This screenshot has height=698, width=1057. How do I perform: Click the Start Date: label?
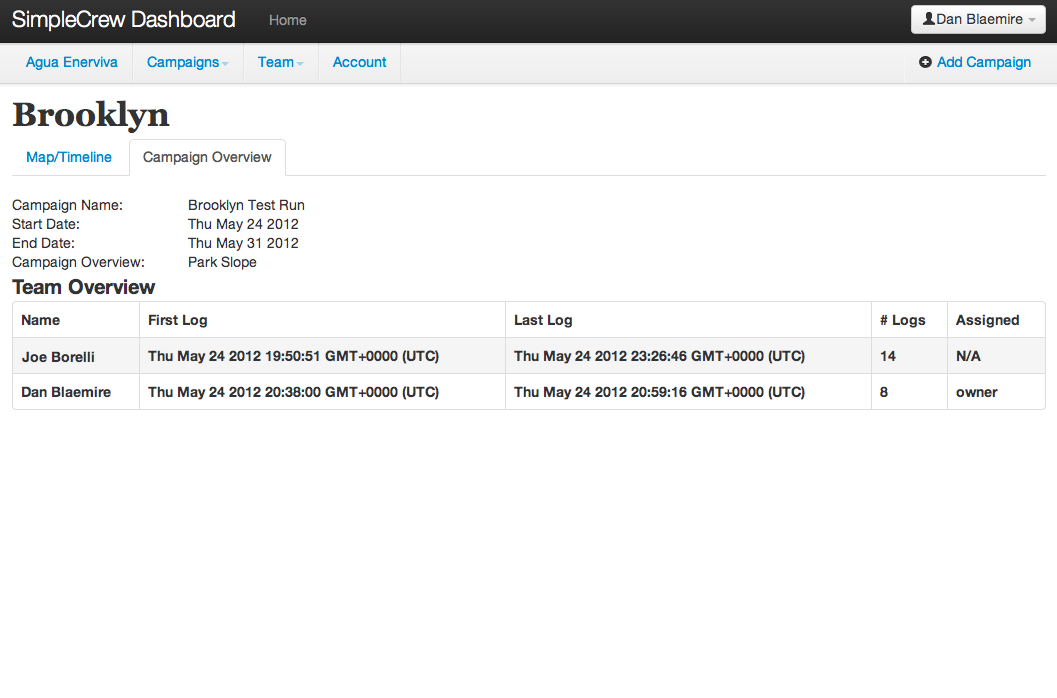point(46,224)
